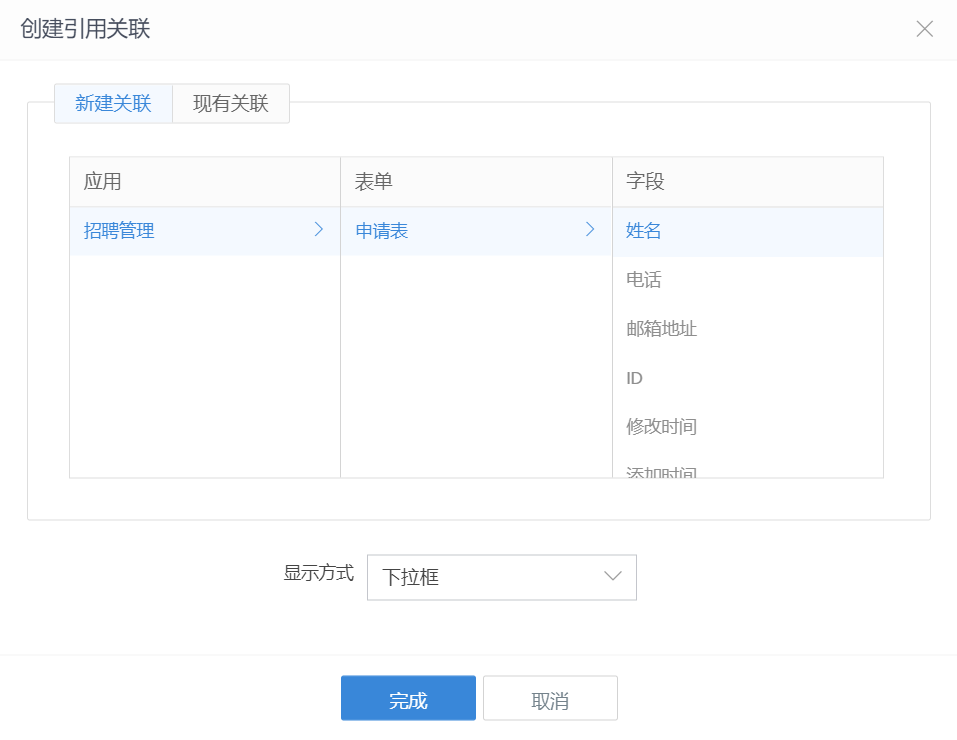Screen dimensions: 957x740
Task: Click the 应用 column header
Action: point(103,182)
